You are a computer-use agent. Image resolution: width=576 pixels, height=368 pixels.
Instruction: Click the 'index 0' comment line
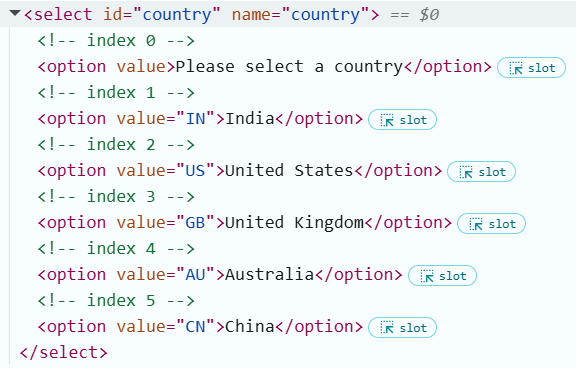pyautogui.click(x=116, y=40)
